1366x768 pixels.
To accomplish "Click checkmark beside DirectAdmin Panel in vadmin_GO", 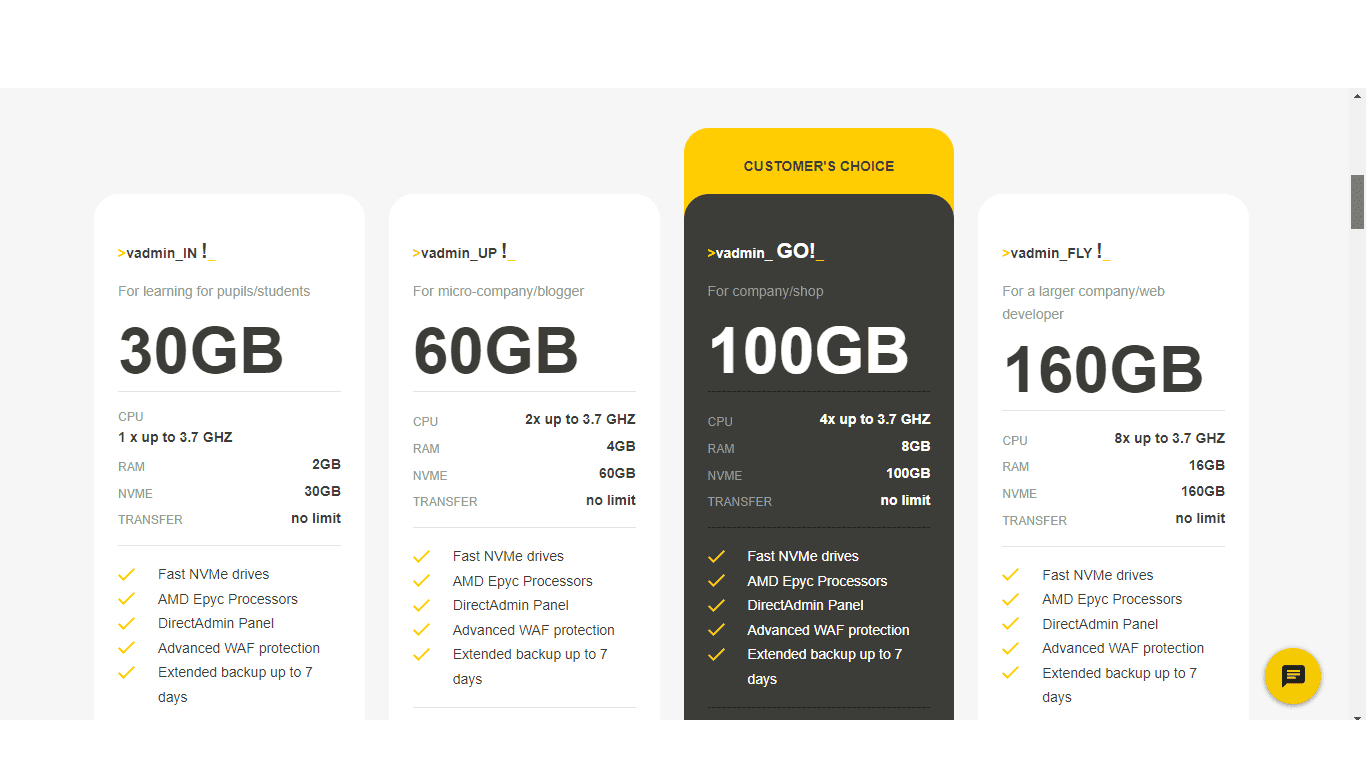I will (716, 605).
